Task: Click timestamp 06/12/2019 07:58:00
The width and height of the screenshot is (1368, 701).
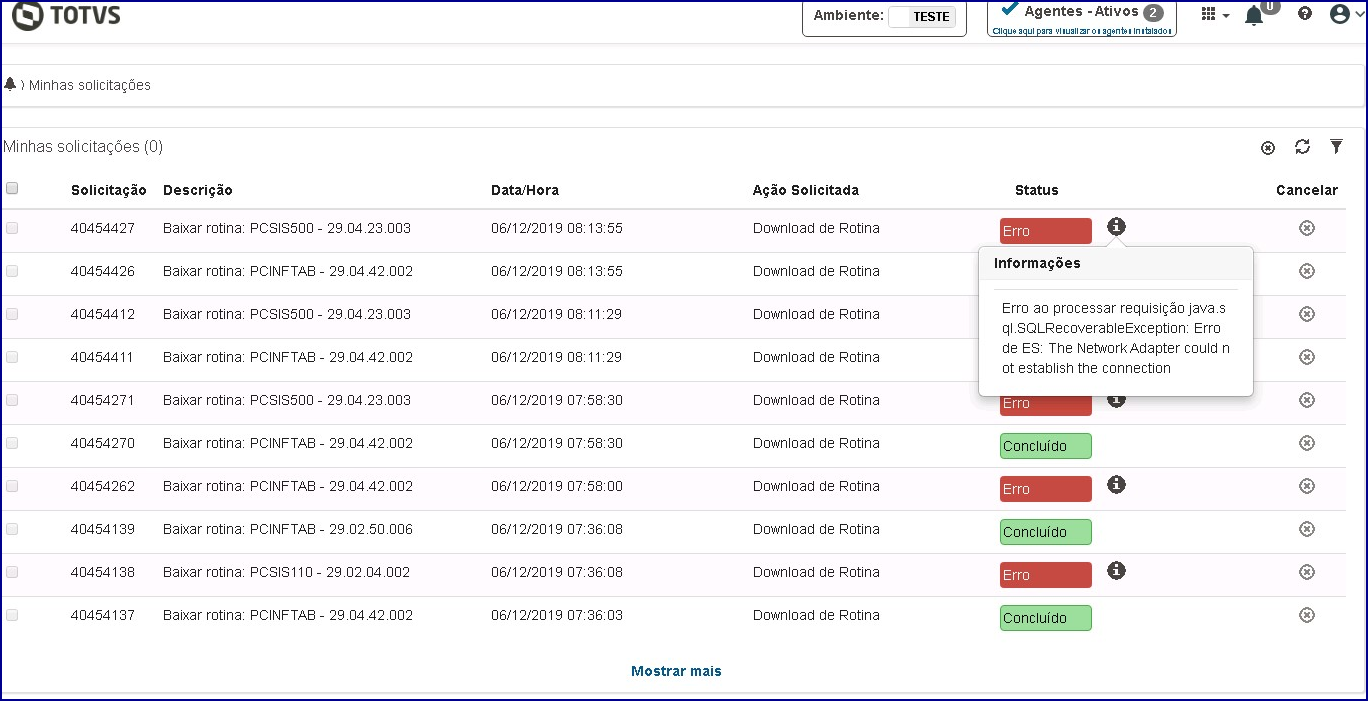Action: 557,486
